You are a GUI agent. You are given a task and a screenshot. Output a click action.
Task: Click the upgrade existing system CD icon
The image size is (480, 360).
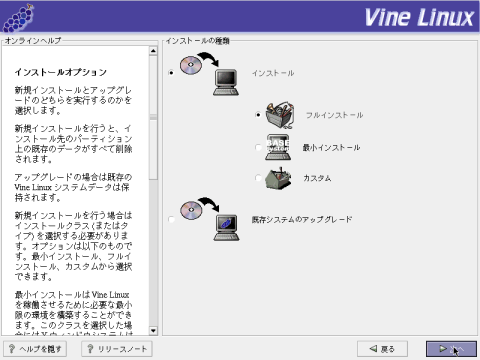click(209, 219)
